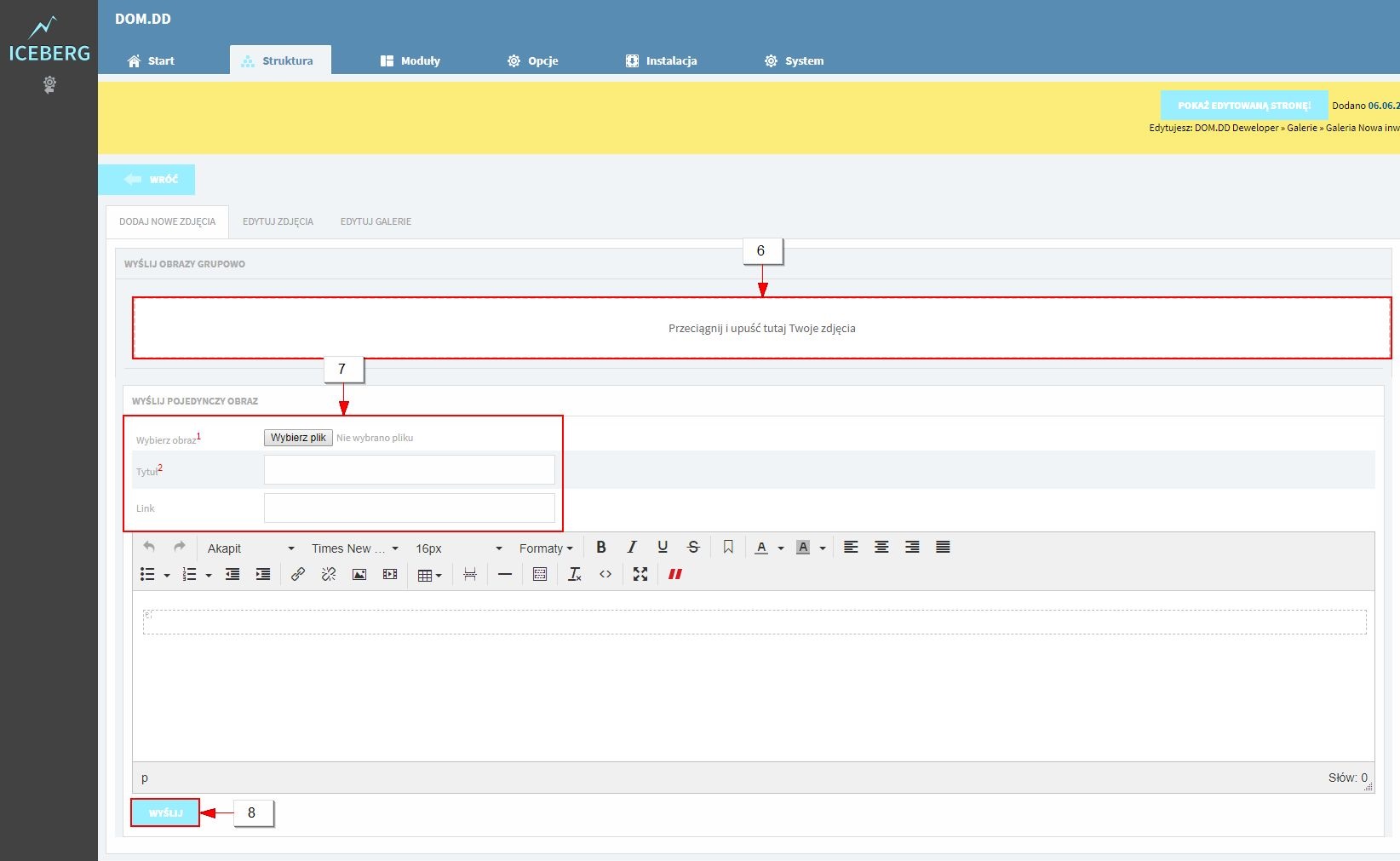
Task: Click the Tytuł input field
Action: [410, 470]
